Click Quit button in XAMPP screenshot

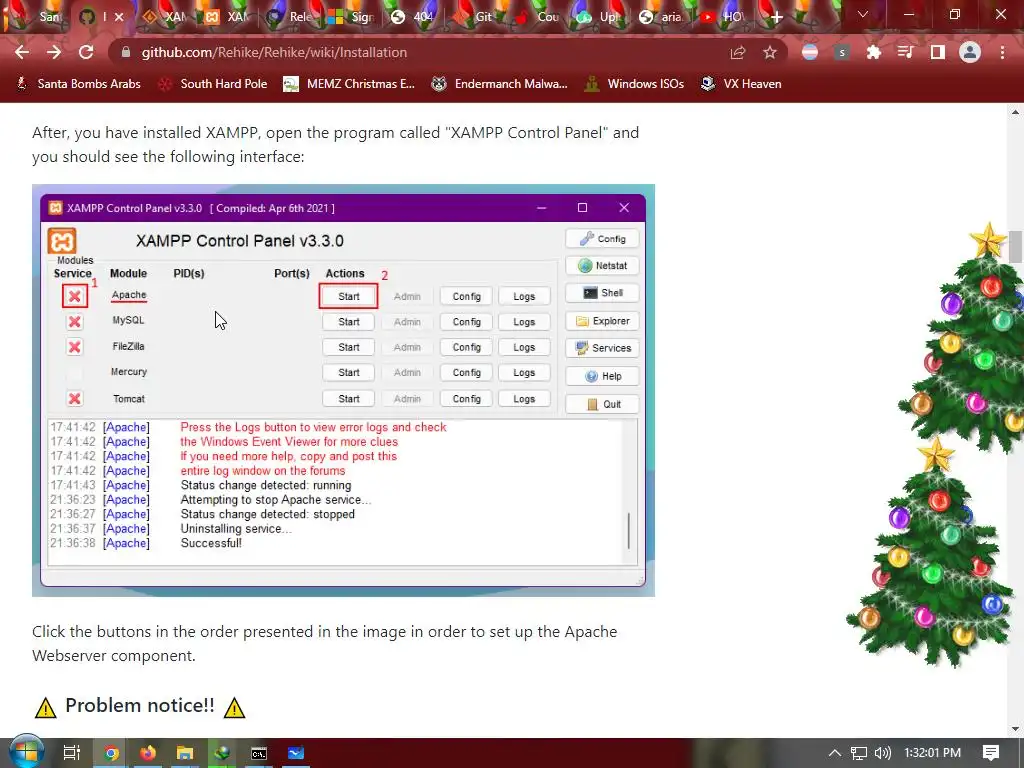(x=602, y=404)
